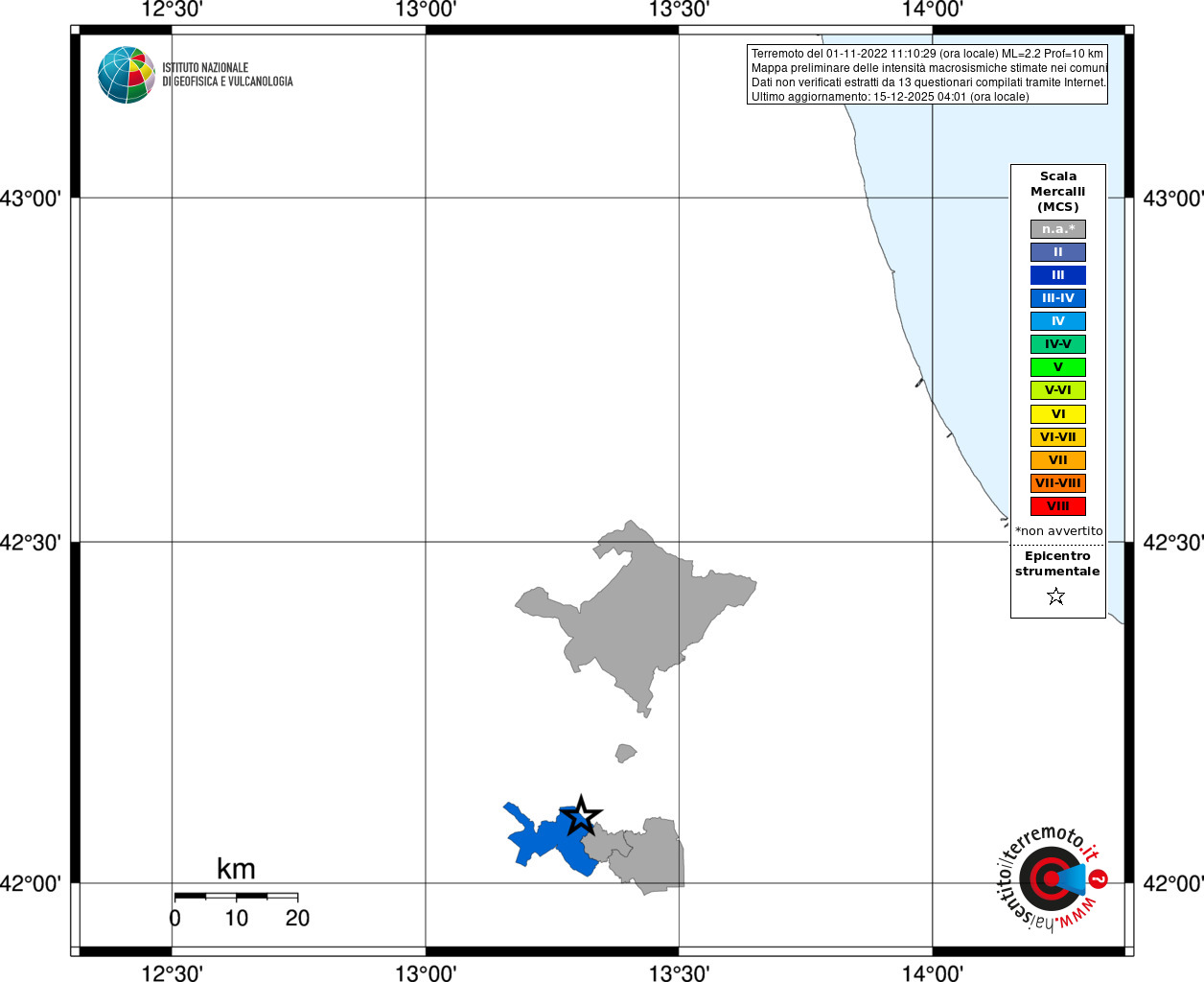Select the IV-V green legend swatch
Screen dimensions: 1204x982
pos(1058,344)
